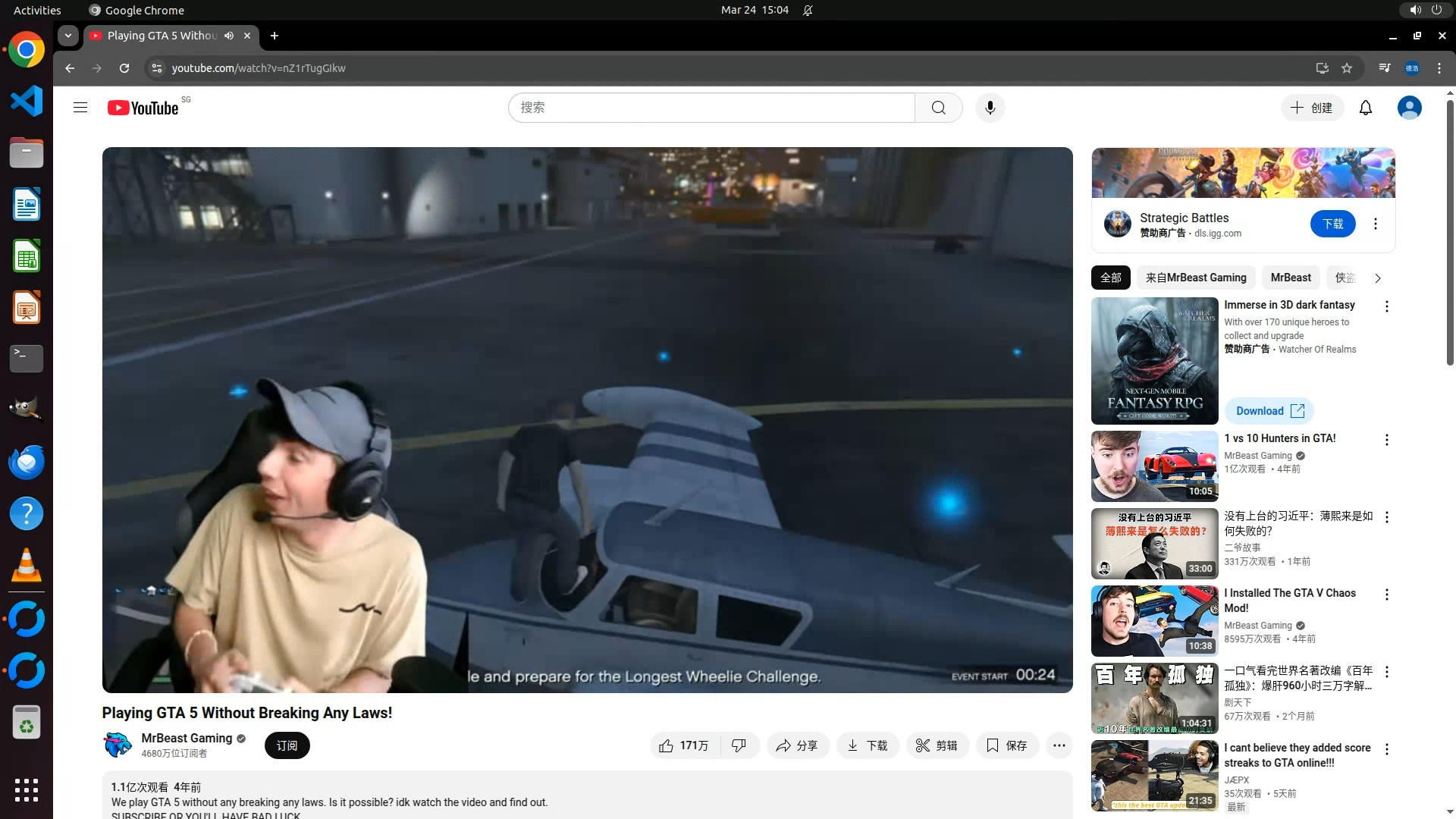Screen dimensions: 1456x819
Task: Open the 1 vs 10 Hunters thumbnail
Action: (1154, 466)
